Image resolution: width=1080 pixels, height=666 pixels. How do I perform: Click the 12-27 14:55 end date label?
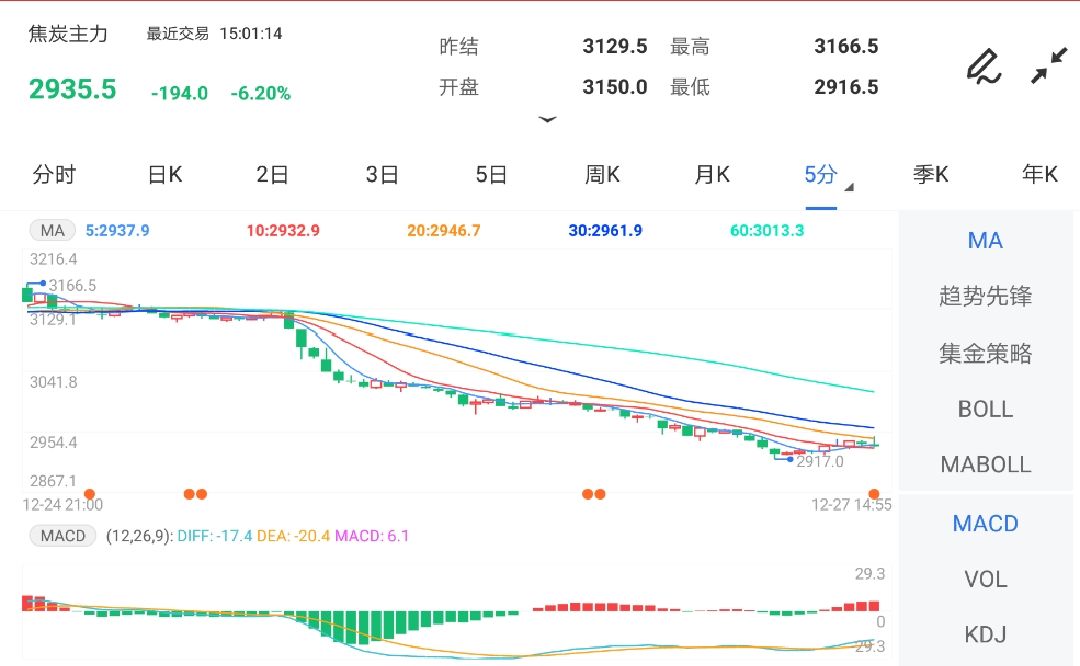pos(851,505)
